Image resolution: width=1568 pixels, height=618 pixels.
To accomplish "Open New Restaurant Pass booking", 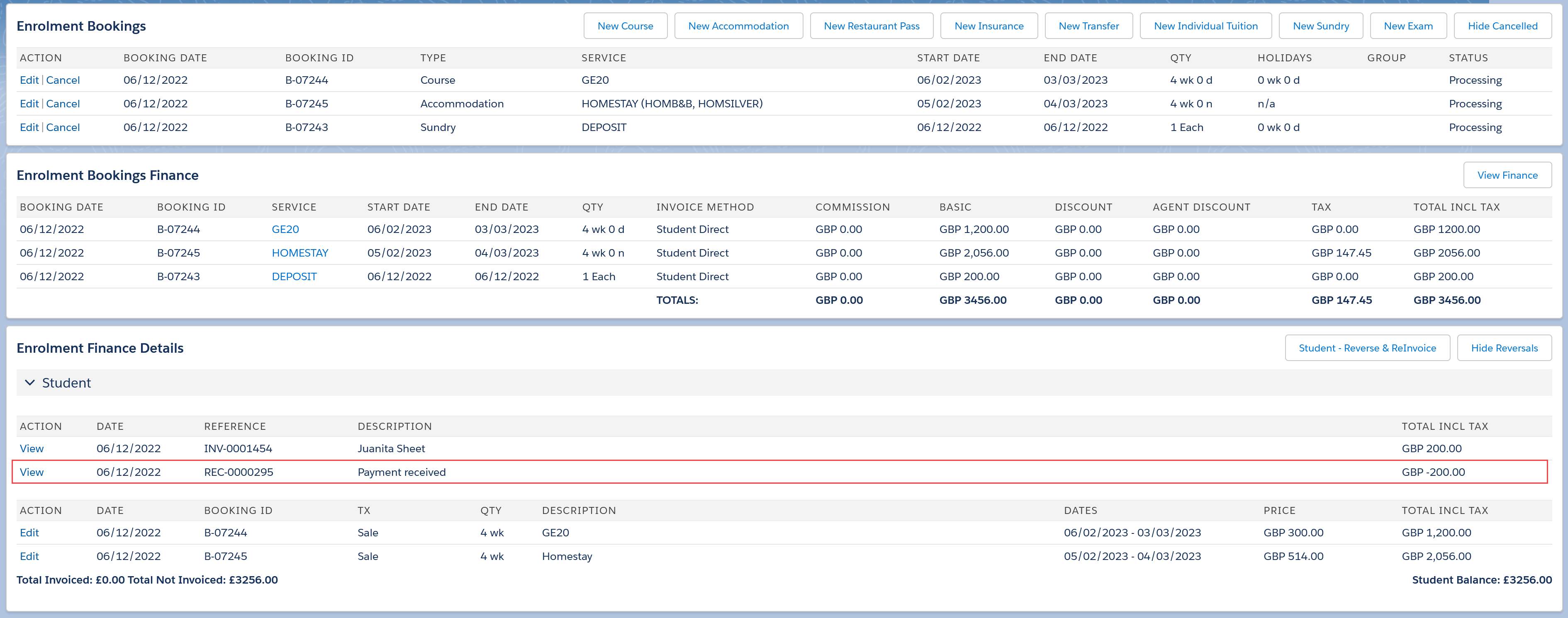I will [x=871, y=26].
